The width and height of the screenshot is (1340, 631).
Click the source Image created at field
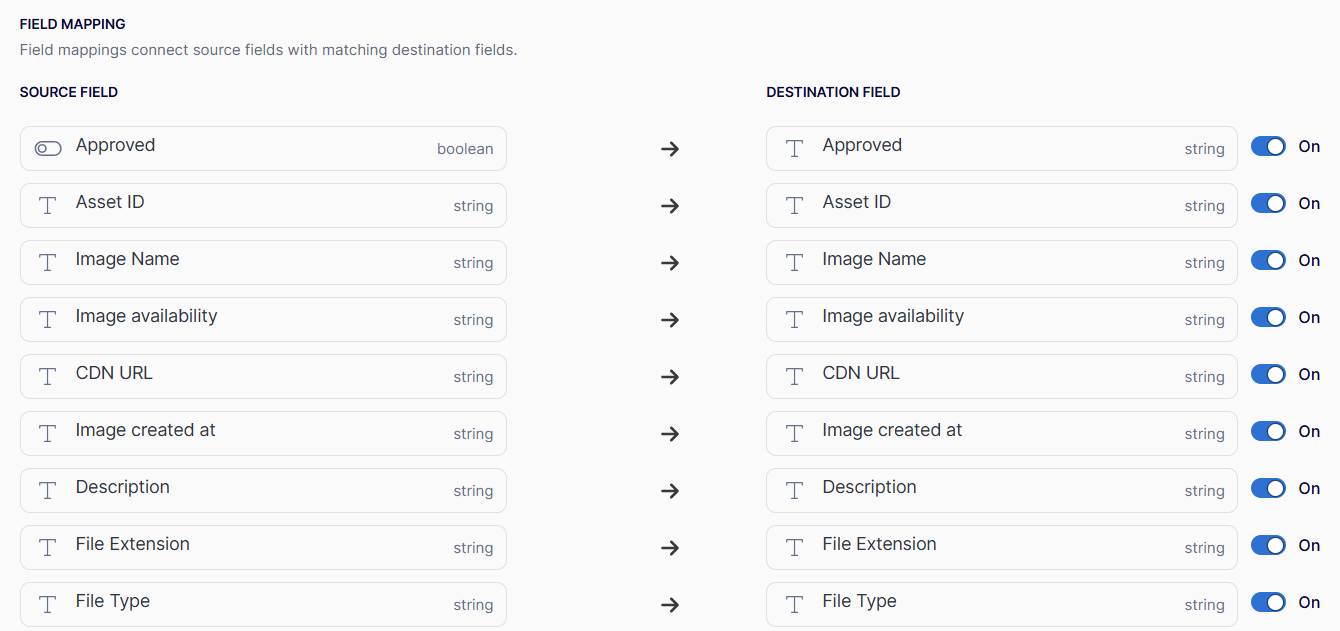[263, 433]
